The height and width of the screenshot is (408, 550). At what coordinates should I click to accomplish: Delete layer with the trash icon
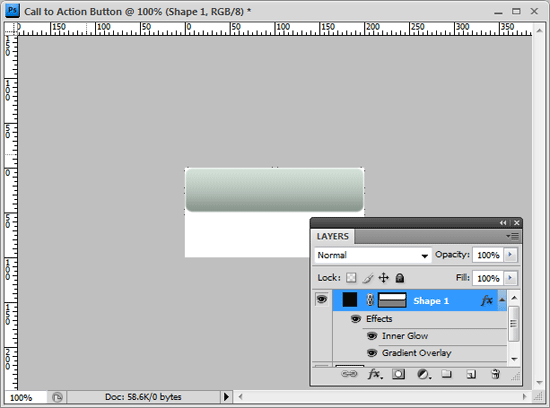tap(495, 374)
